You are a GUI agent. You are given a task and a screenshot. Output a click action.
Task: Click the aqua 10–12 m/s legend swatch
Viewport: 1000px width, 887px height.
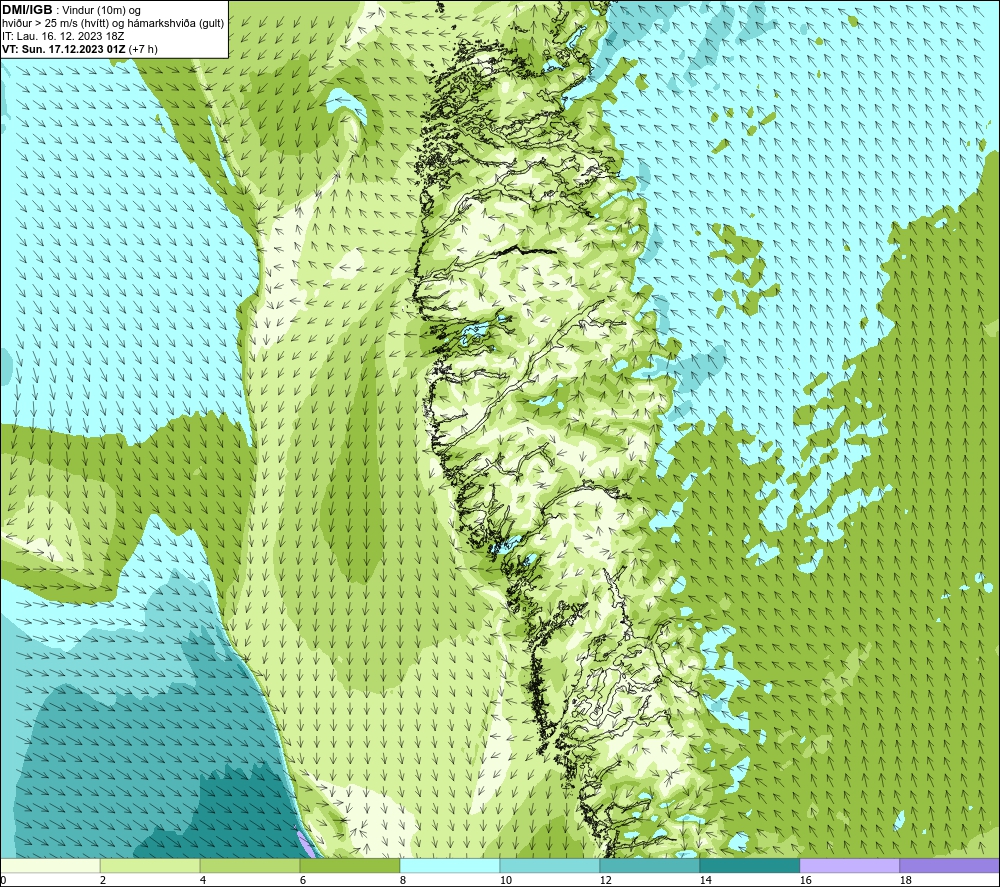(550, 865)
